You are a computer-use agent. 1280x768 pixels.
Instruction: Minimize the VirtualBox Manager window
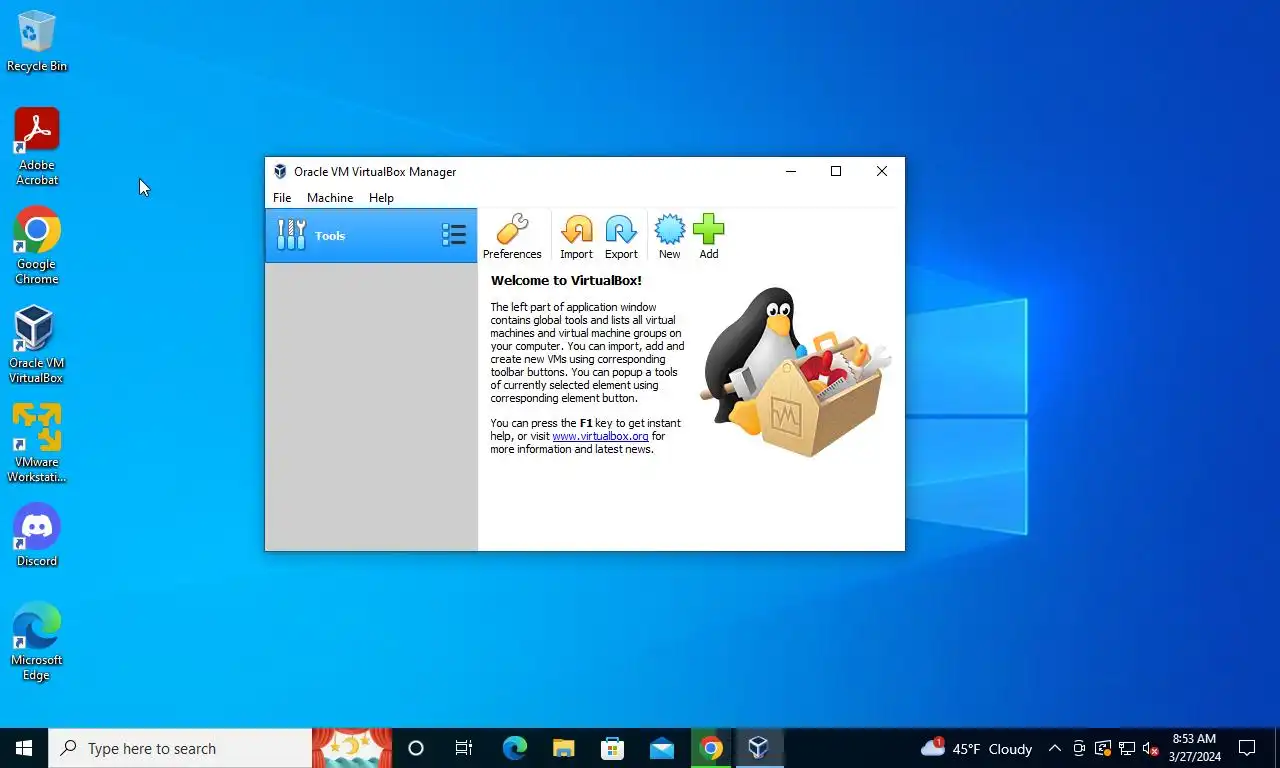[x=791, y=172]
